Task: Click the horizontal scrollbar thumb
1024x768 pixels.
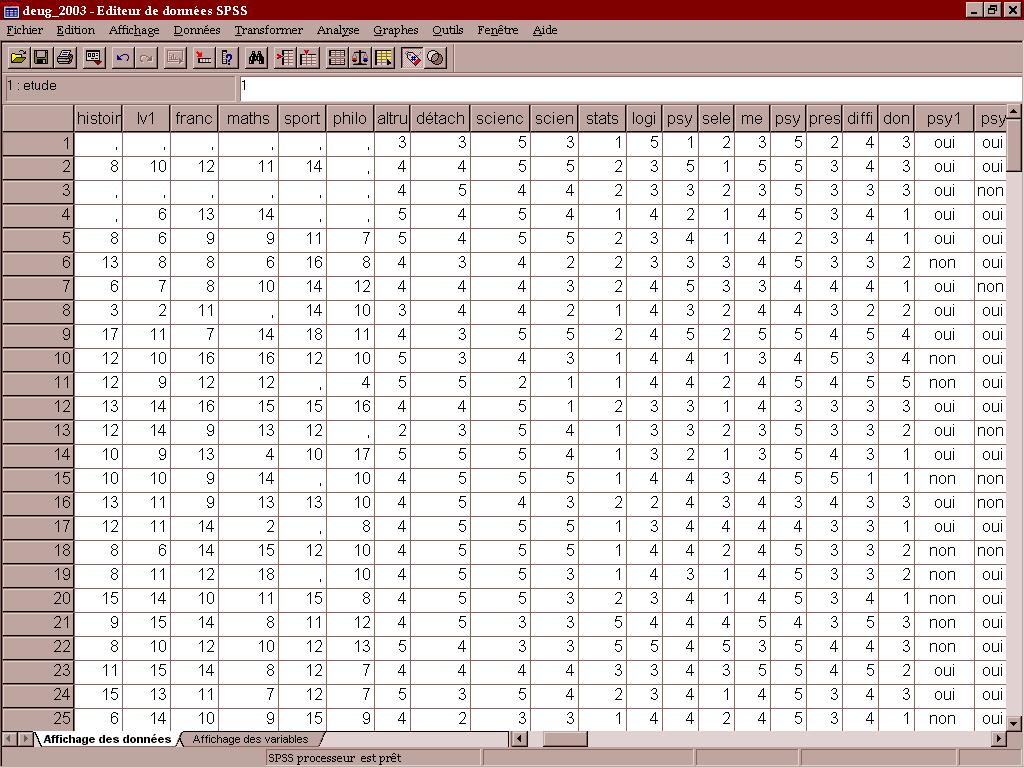Action: [x=565, y=739]
